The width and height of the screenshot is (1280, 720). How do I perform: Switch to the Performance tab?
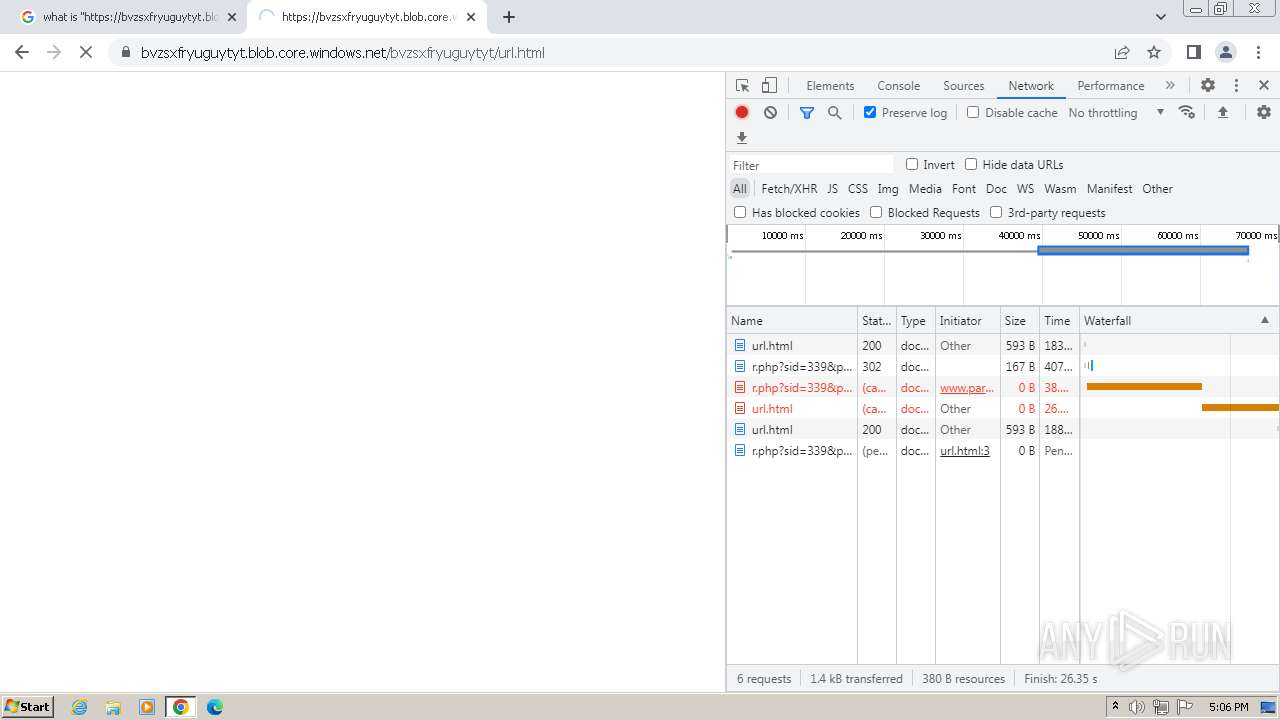click(x=1110, y=86)
